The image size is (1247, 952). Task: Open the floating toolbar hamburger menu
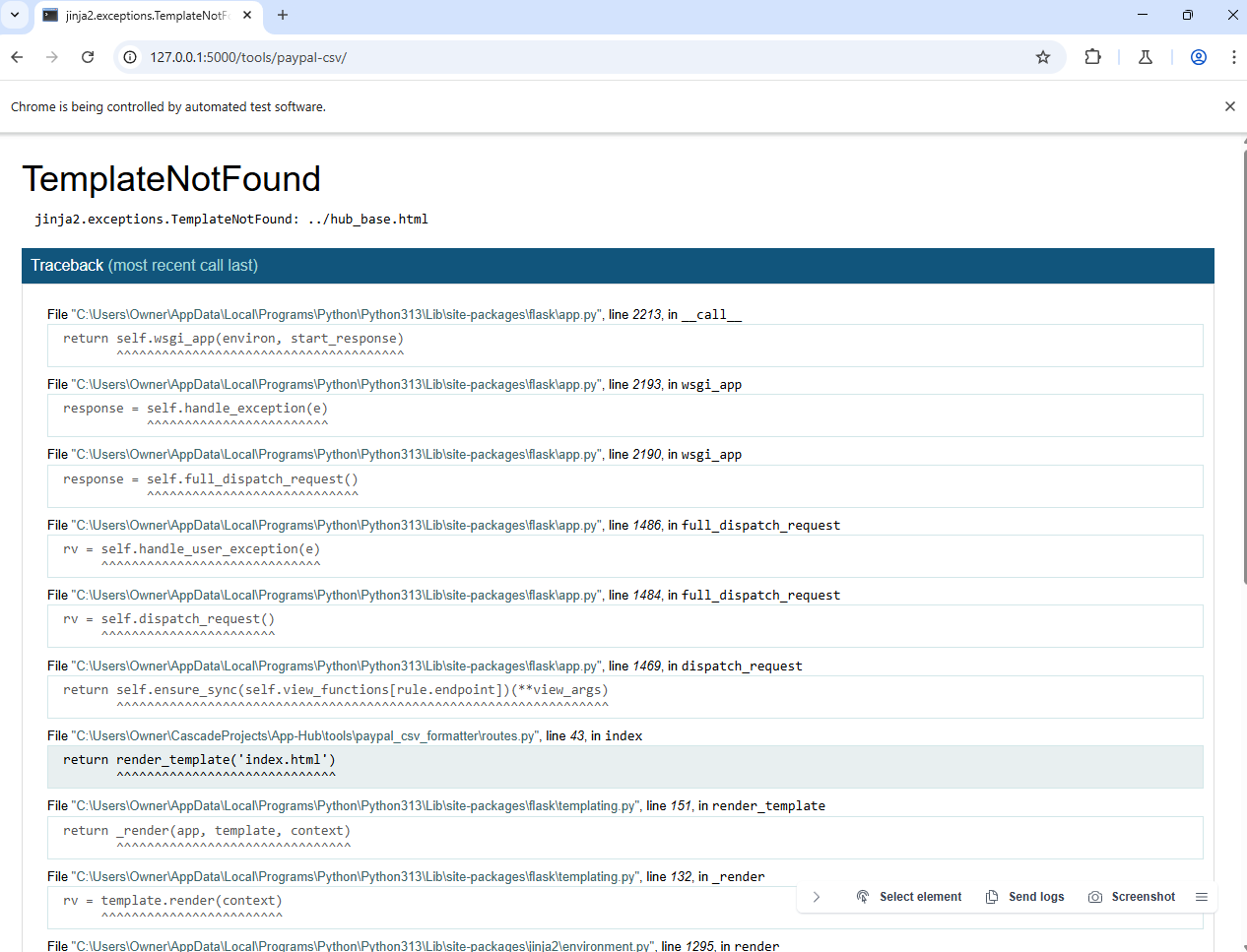point(1202,897)
